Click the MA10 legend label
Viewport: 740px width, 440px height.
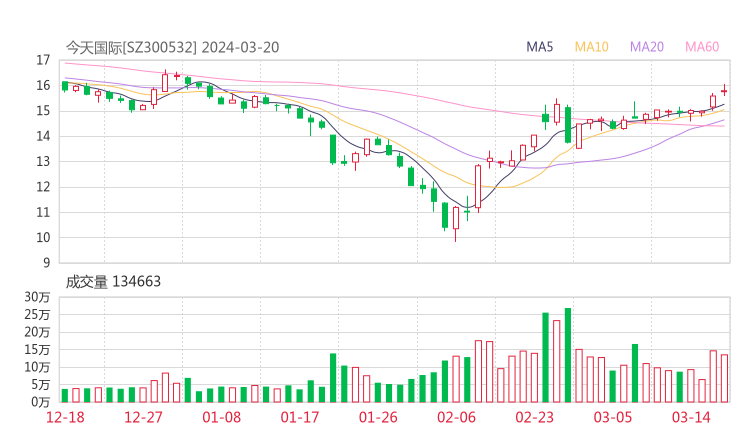click(x=591, y=47)
